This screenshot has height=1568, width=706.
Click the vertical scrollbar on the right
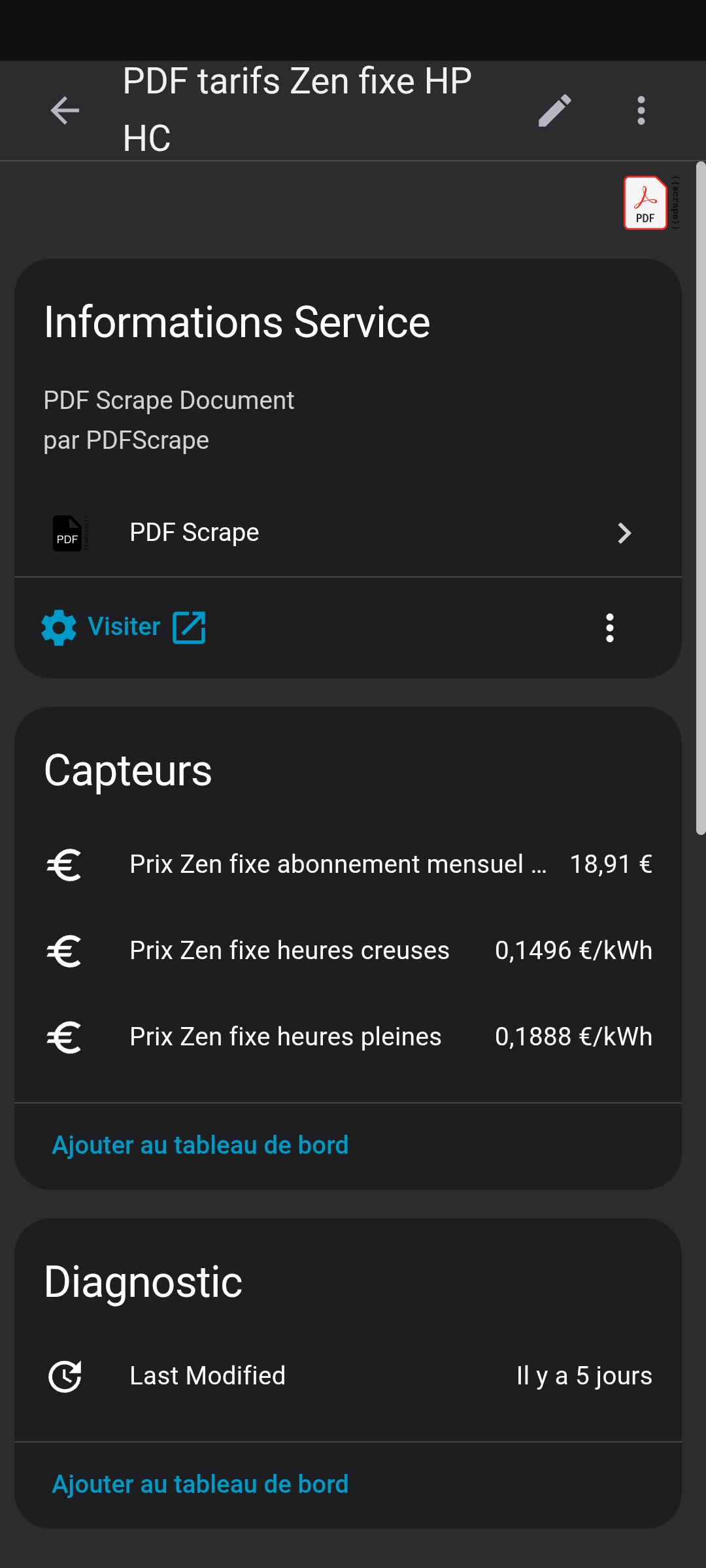tap(701, 497)
